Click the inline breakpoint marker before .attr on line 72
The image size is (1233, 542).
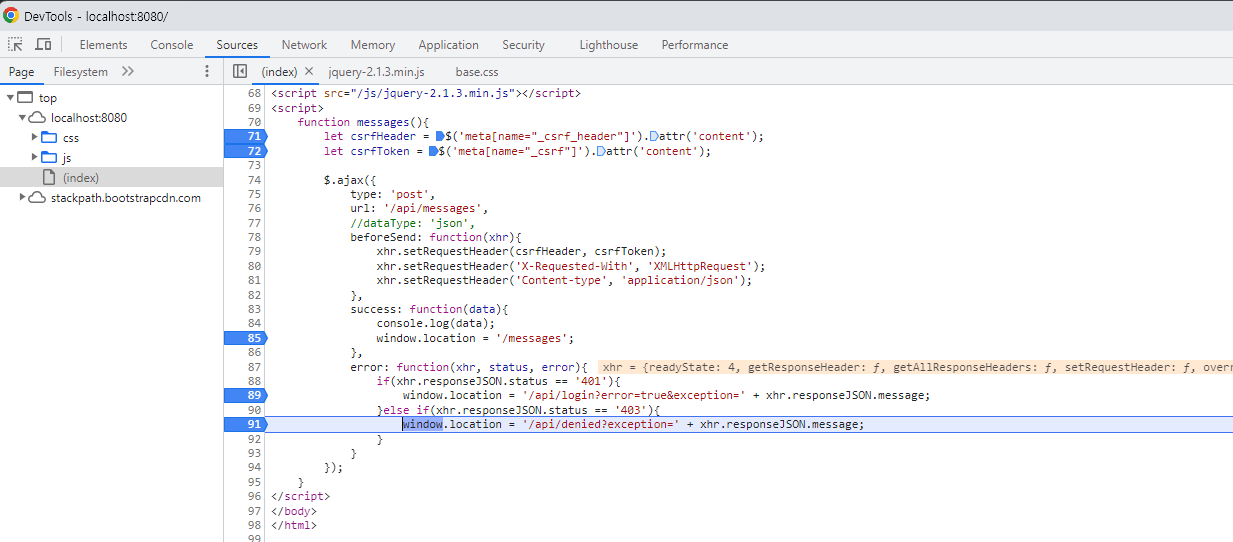click(x=601, y=151)
